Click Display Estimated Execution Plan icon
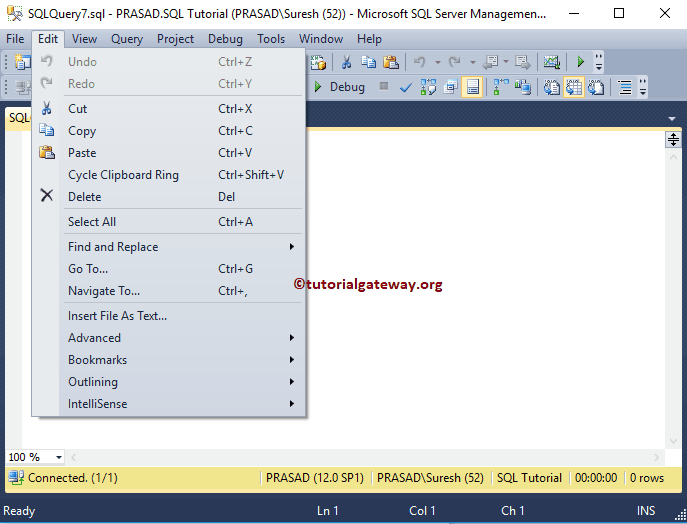The width and height of the screenshot is (687, 524). point(428,87)
